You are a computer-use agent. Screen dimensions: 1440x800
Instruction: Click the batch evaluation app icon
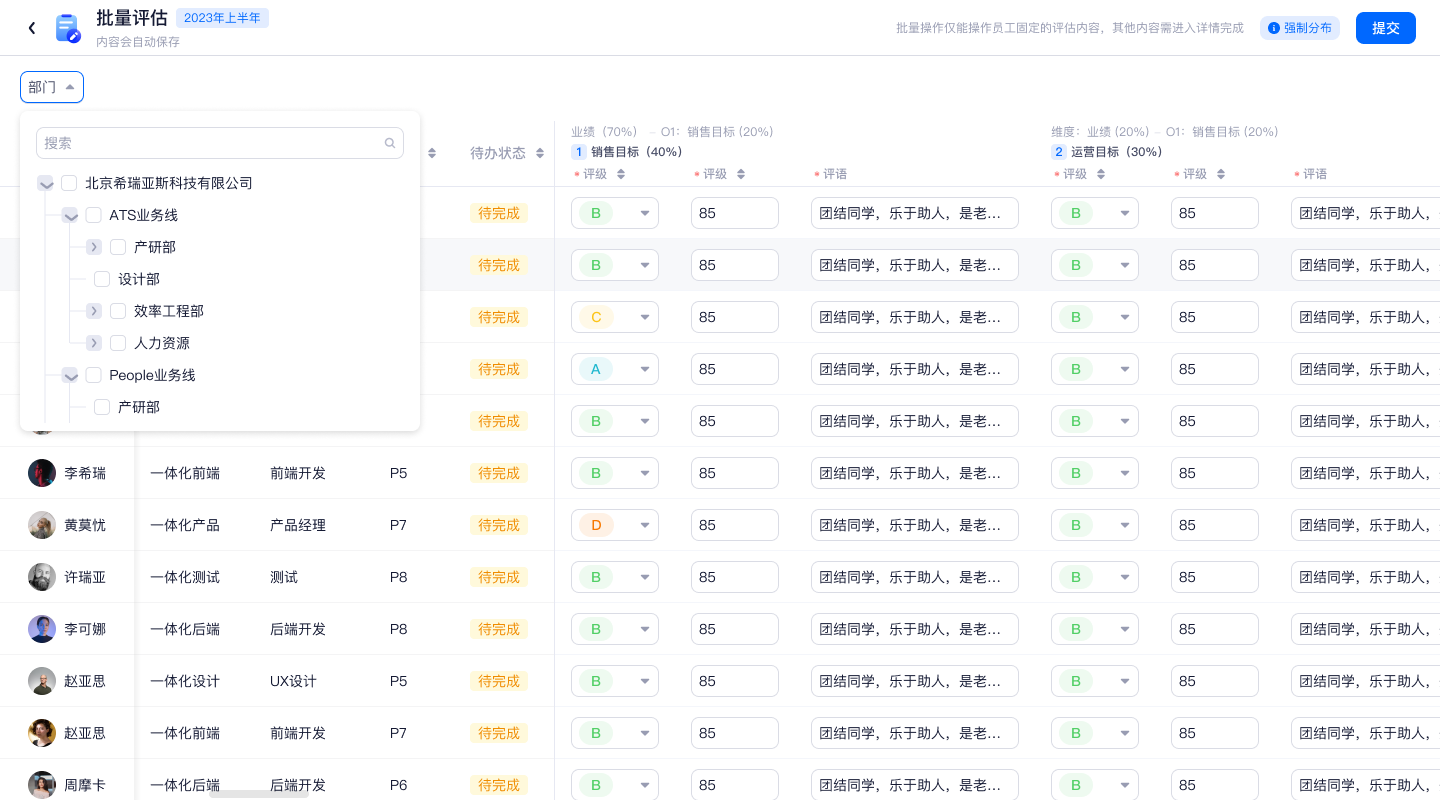tap(67, 28)
